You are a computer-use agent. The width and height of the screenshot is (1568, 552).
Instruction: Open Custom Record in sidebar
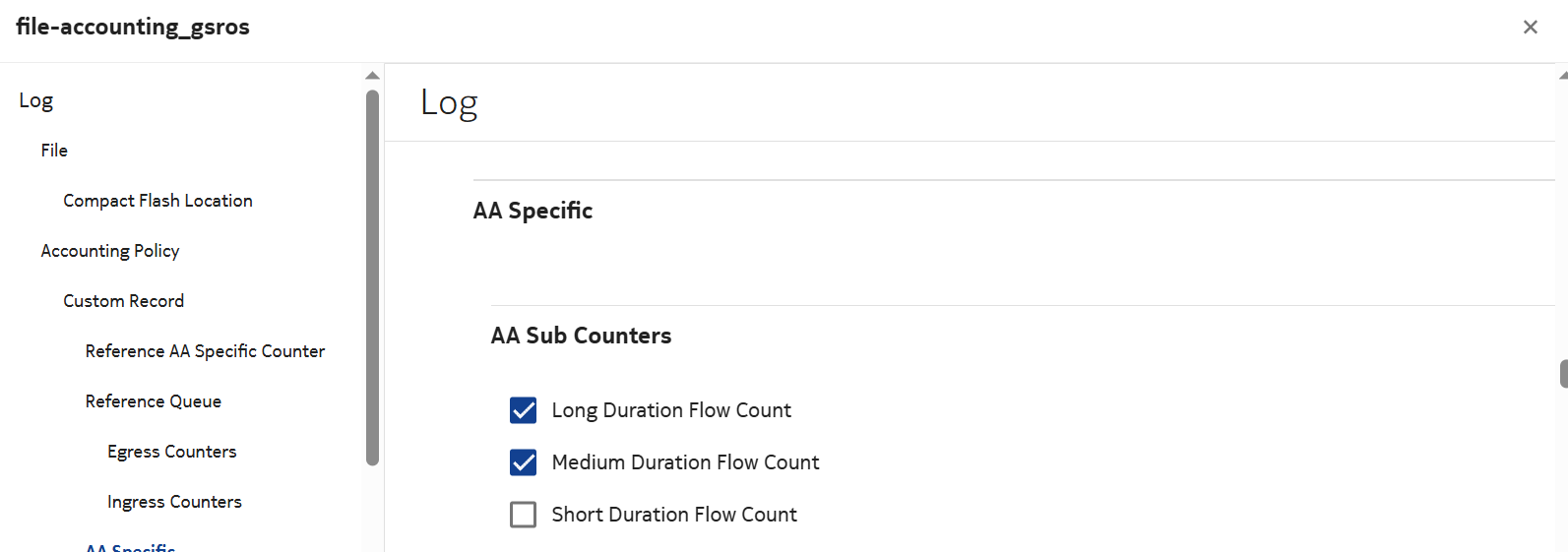124,301
